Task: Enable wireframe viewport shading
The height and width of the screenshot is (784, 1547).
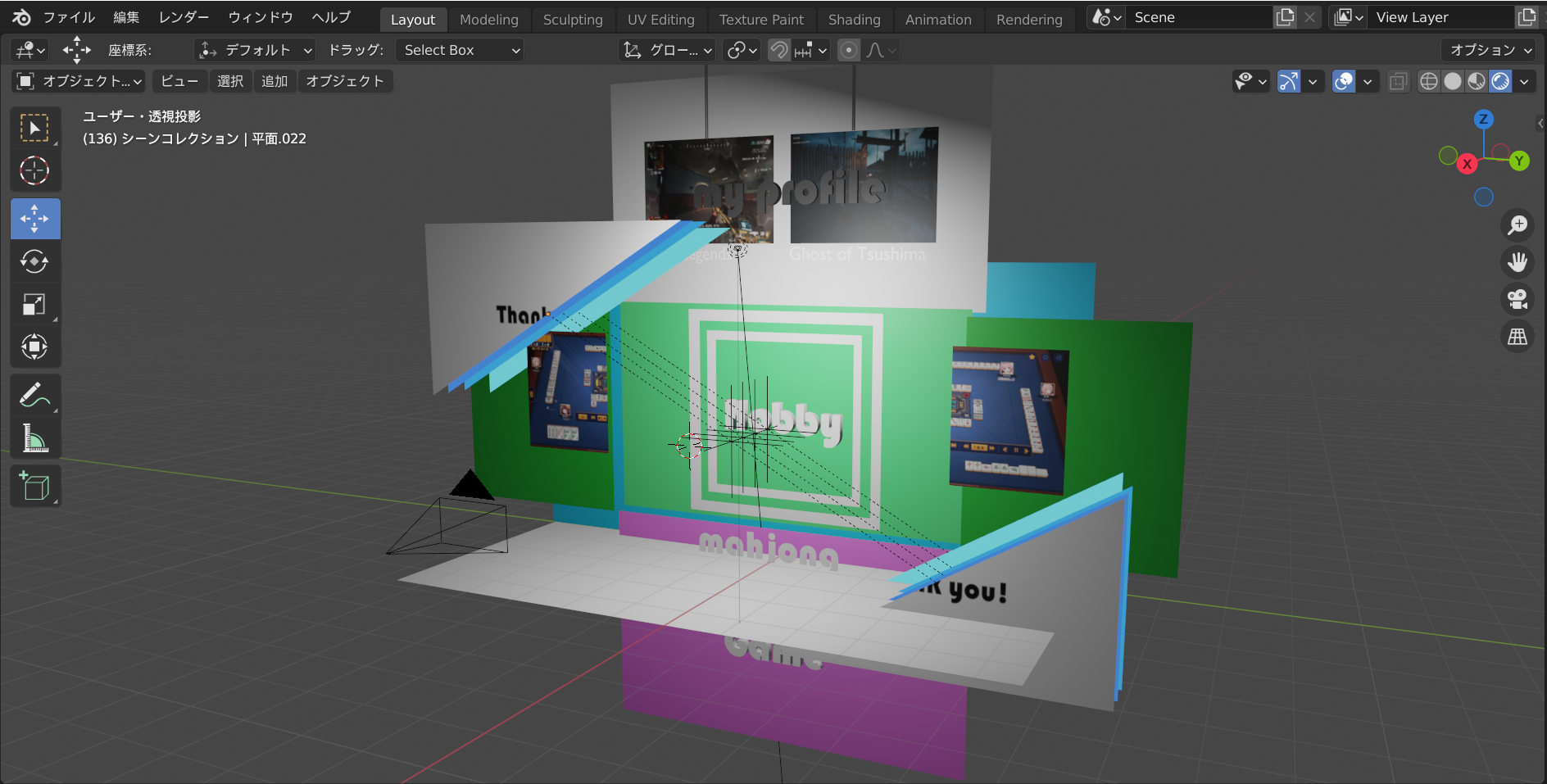Action: point(1428,81)
